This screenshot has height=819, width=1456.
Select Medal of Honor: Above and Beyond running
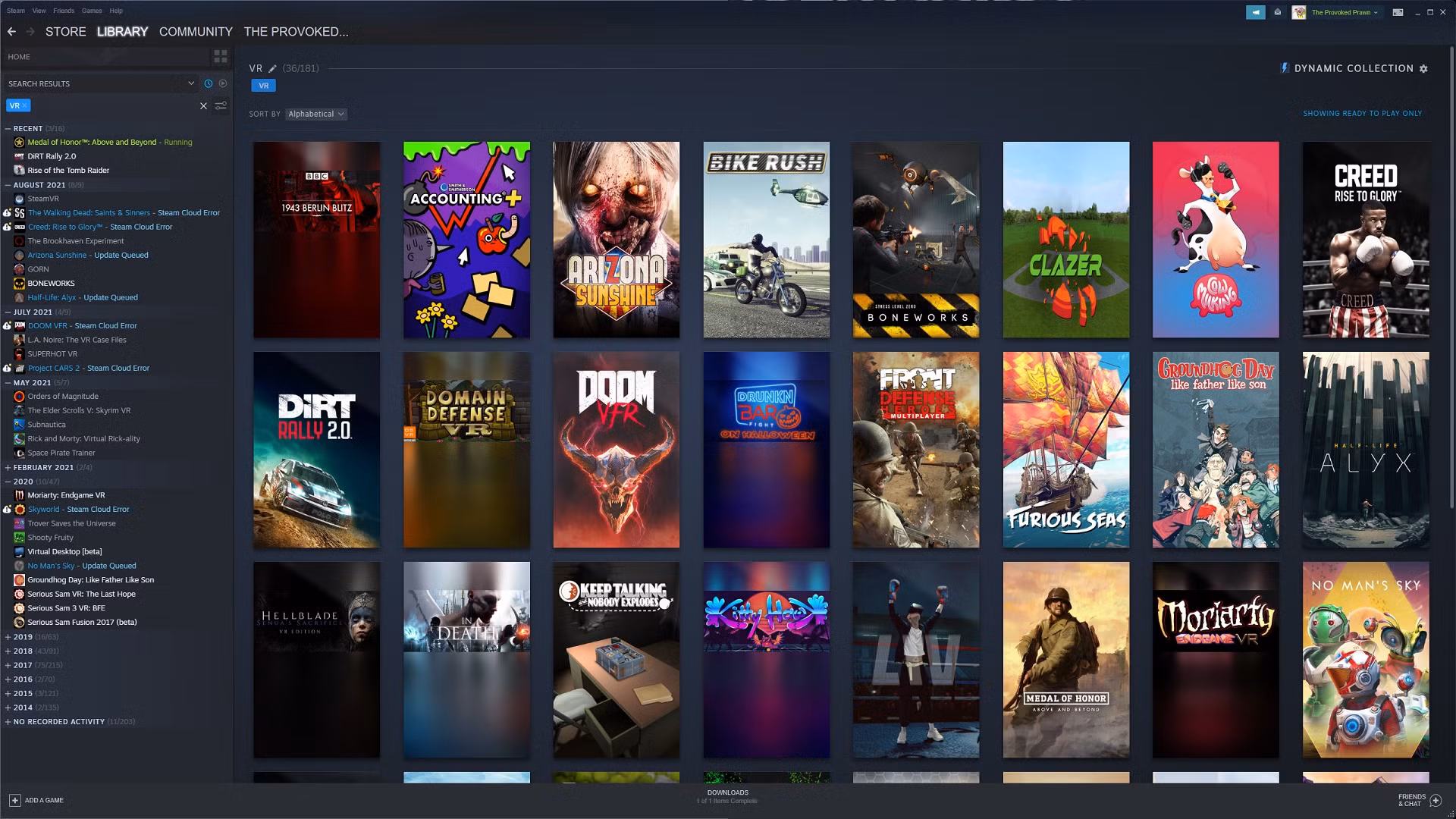(x=102, y=143)
